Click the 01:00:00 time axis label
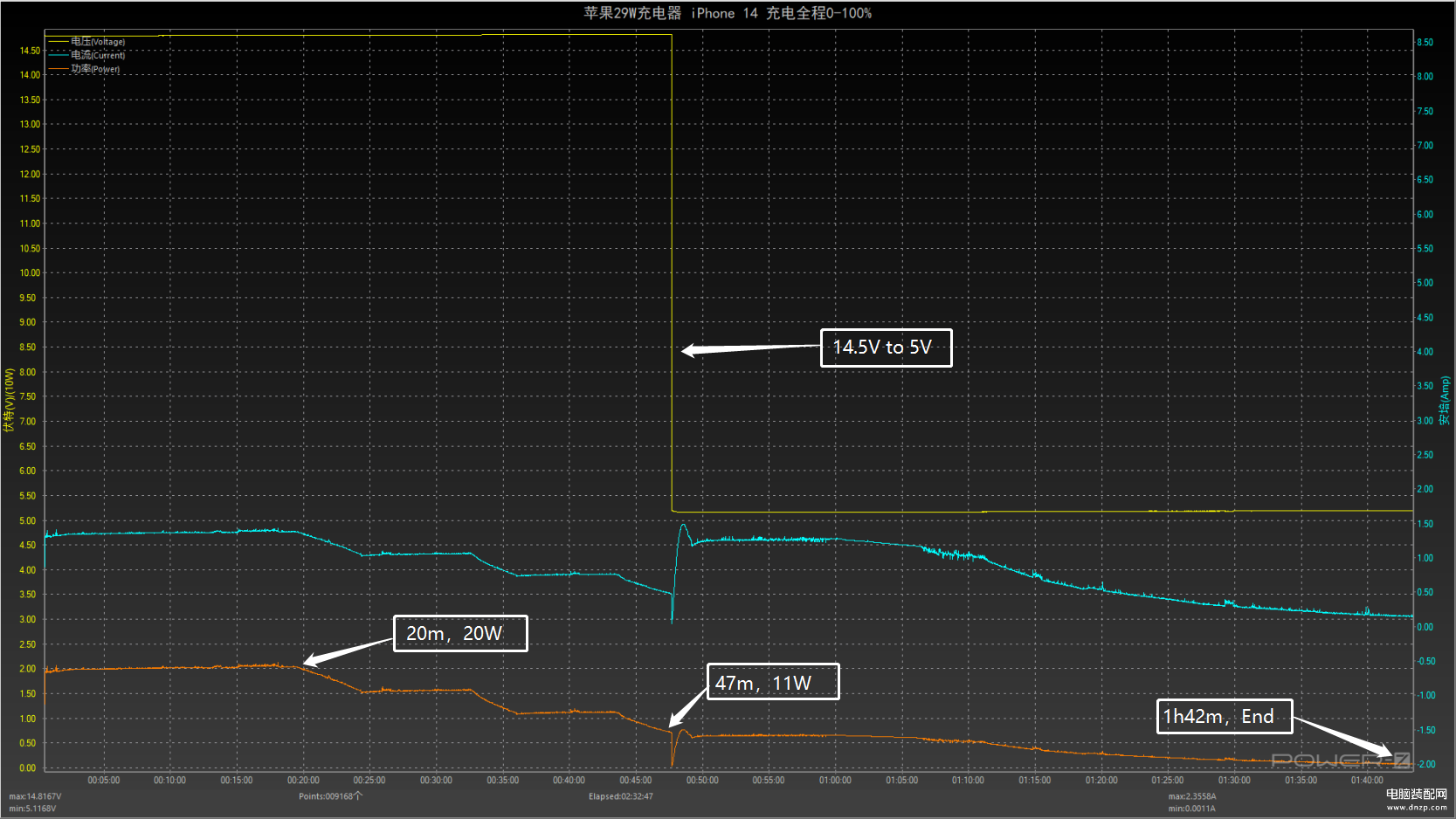1456x819 pixels. (835, 781)
